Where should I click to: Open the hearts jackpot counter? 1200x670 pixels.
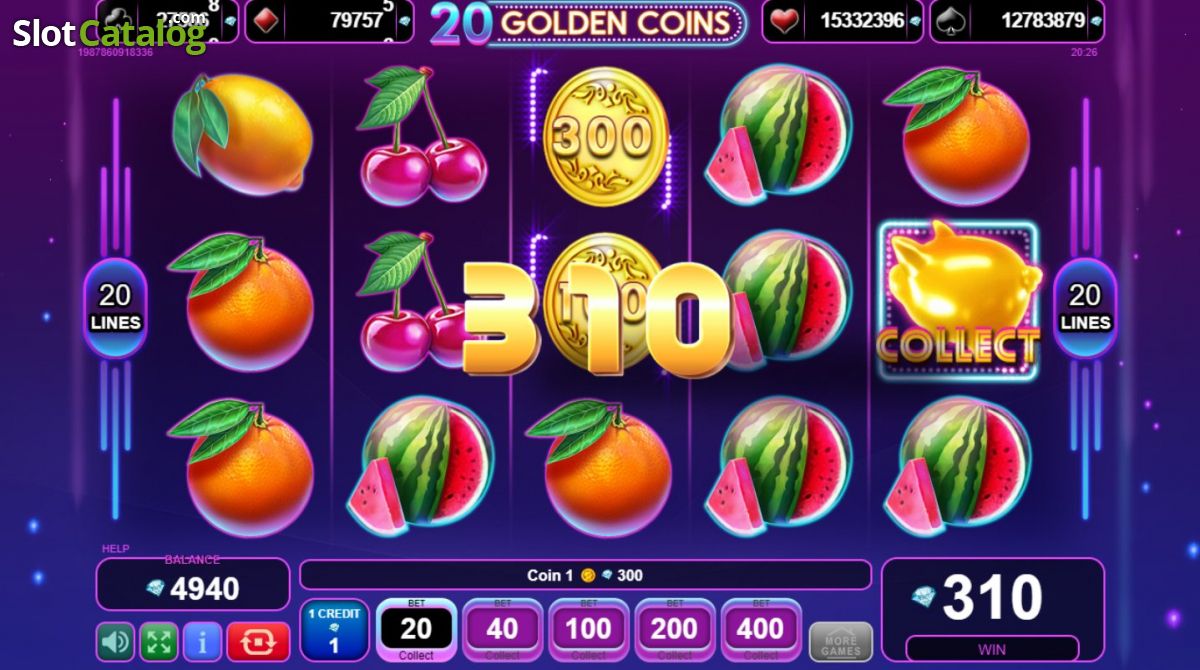[843, 21]
